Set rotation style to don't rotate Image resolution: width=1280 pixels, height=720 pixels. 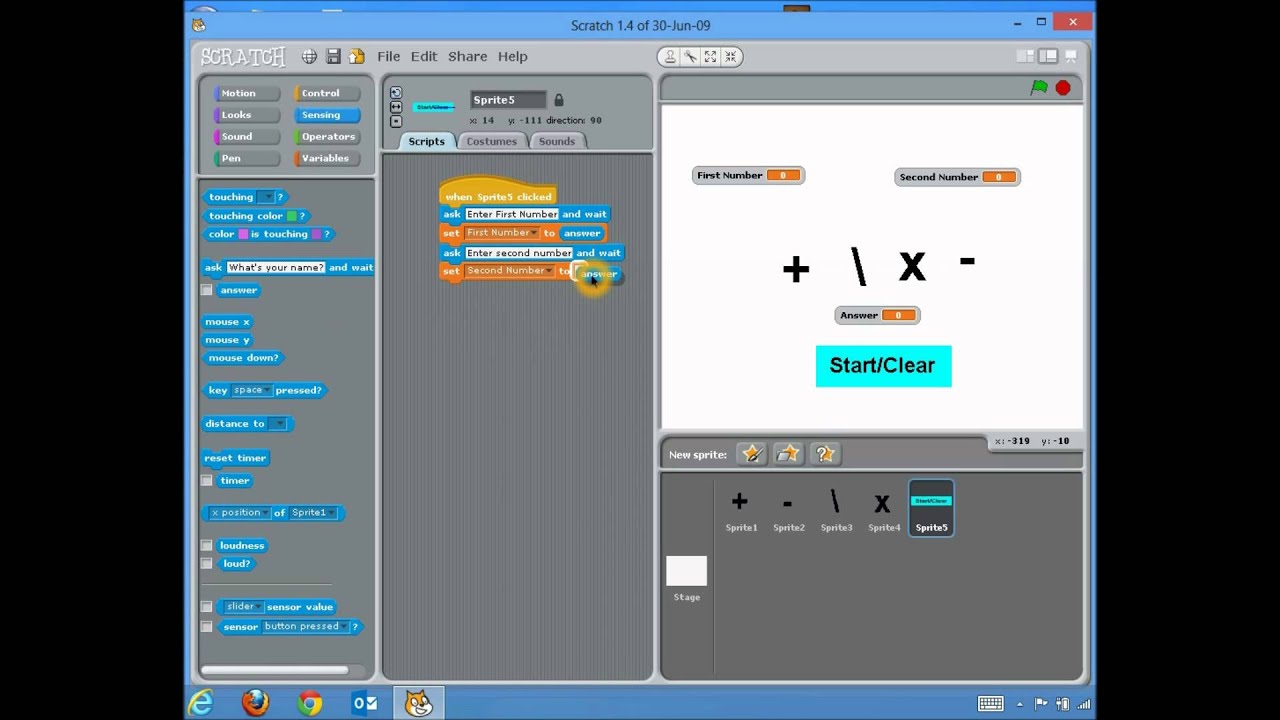(x=396, y=121)
